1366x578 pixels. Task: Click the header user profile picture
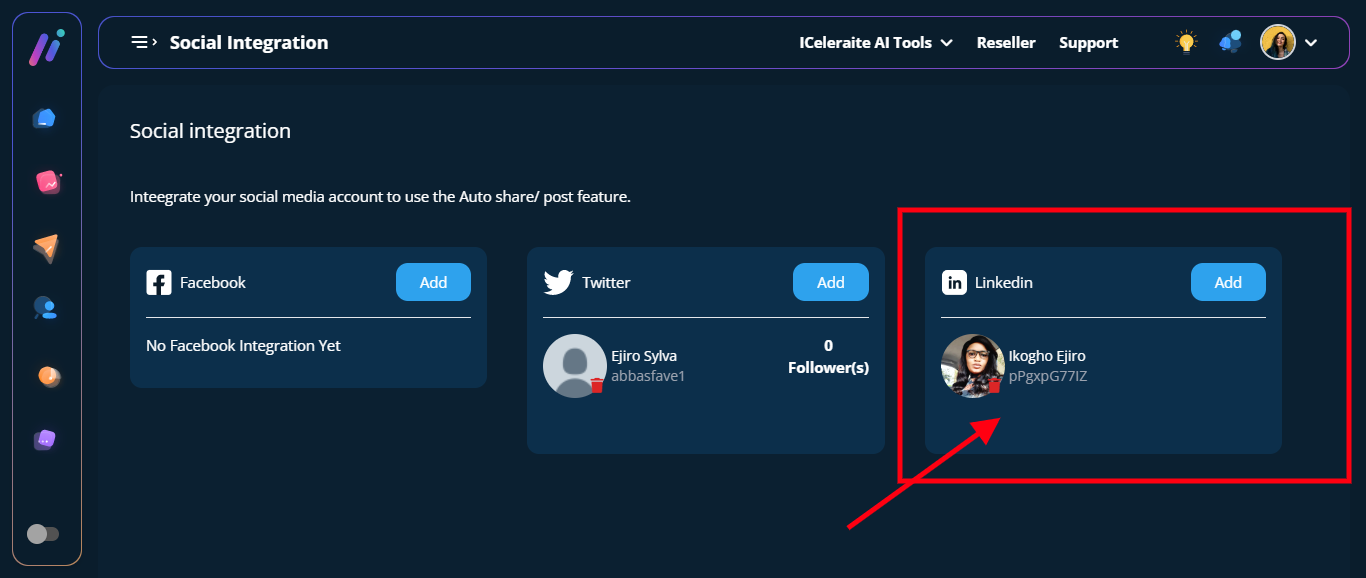point(1277,42)
